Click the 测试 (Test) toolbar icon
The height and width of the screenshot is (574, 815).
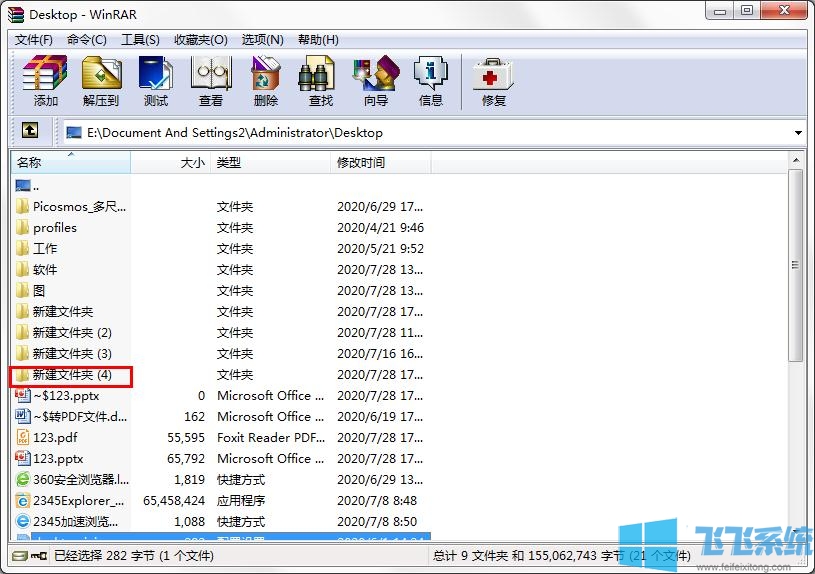point(156,80)
